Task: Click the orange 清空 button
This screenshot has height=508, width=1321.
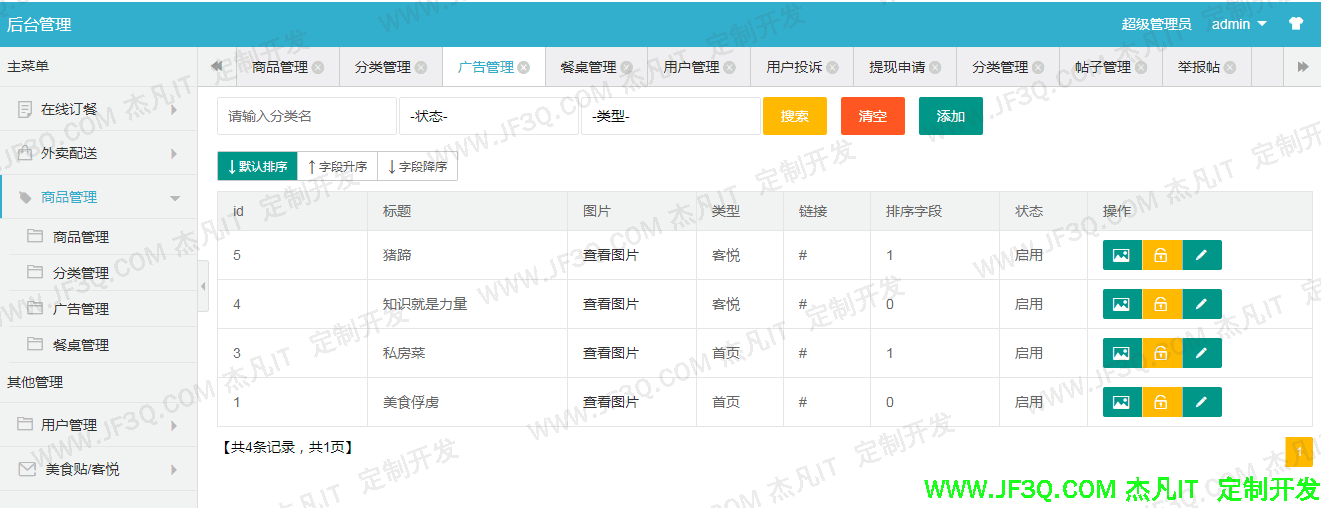Action: 873,116
